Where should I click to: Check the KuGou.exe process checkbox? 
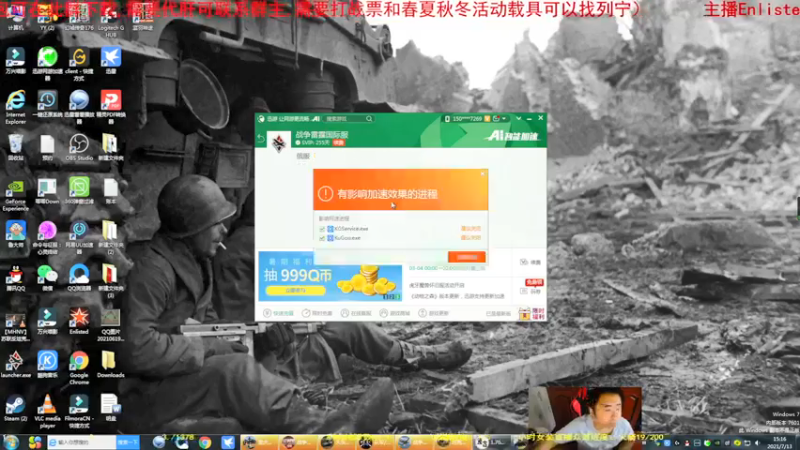(322, 238)
